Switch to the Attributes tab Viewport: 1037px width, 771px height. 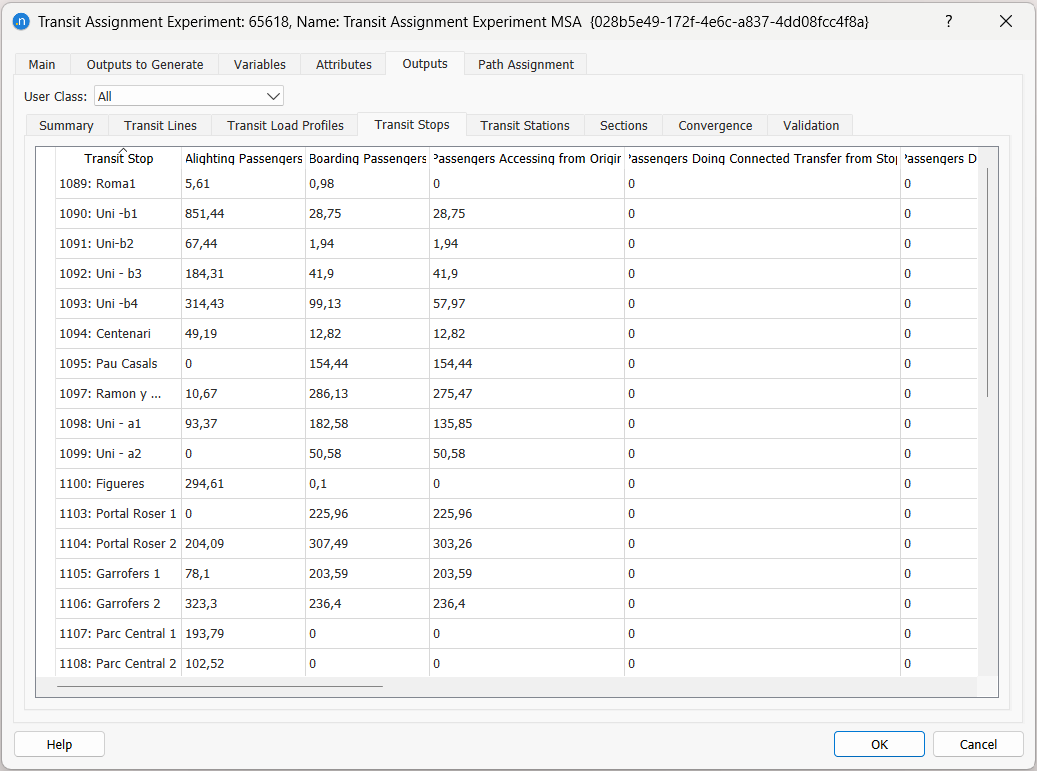343,63
